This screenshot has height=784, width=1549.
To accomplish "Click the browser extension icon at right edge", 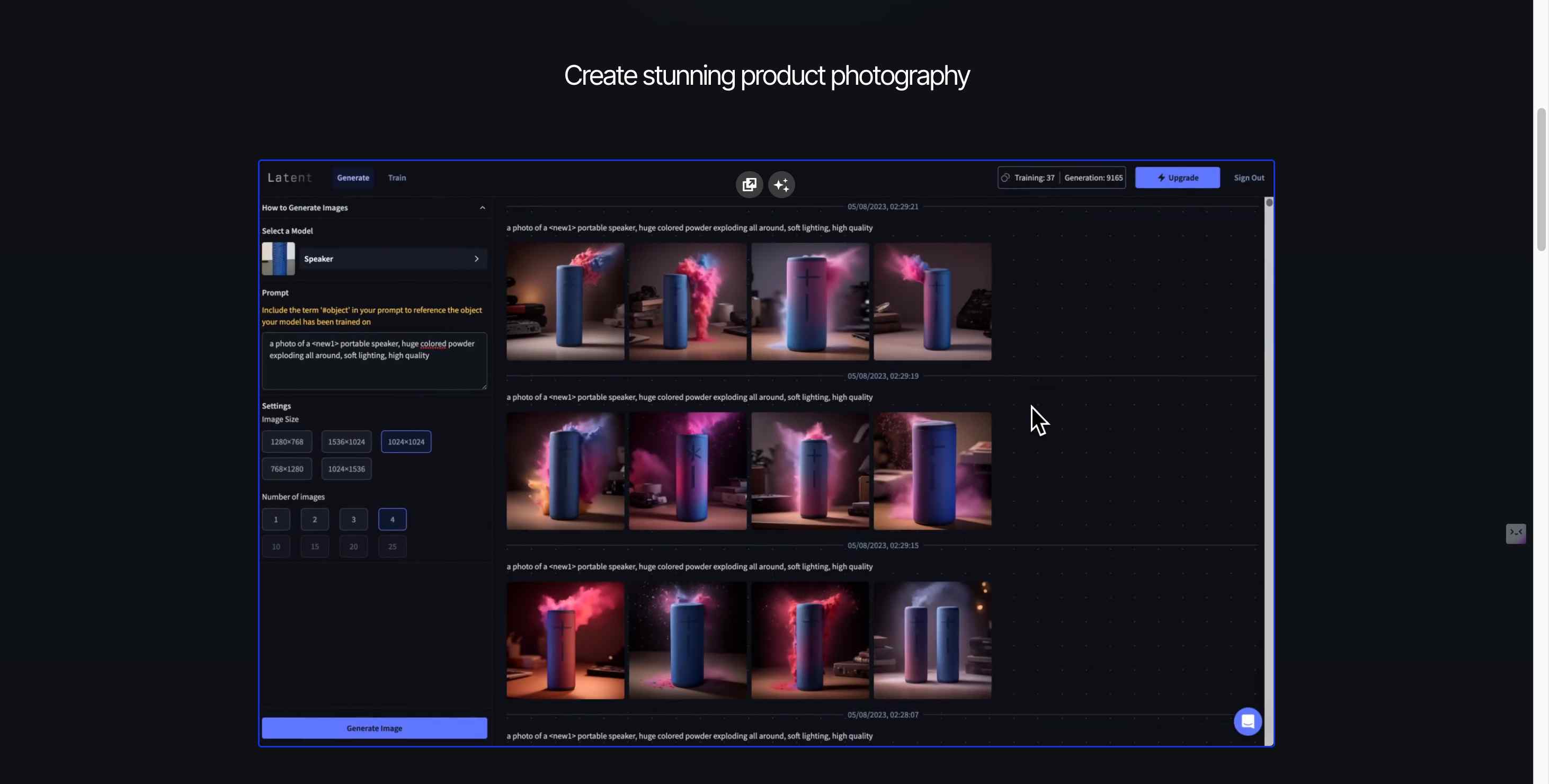I will pos(1515,533).
